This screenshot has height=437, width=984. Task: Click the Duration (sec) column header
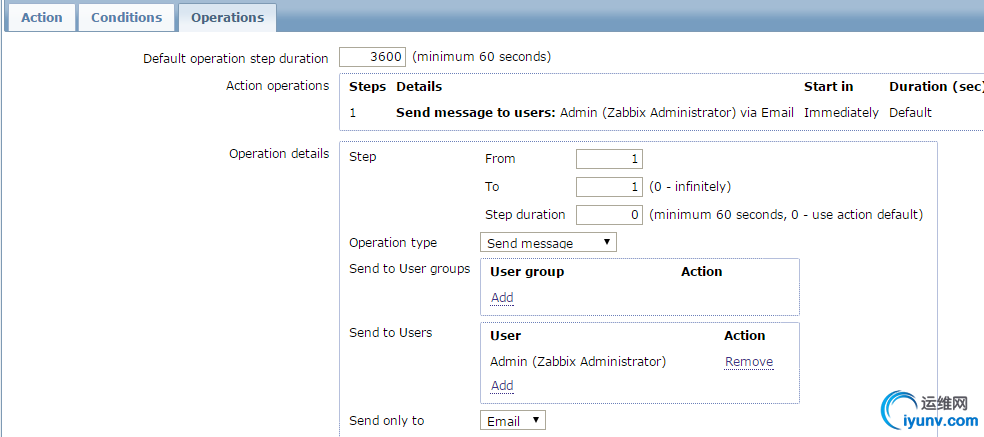[935, 87]
